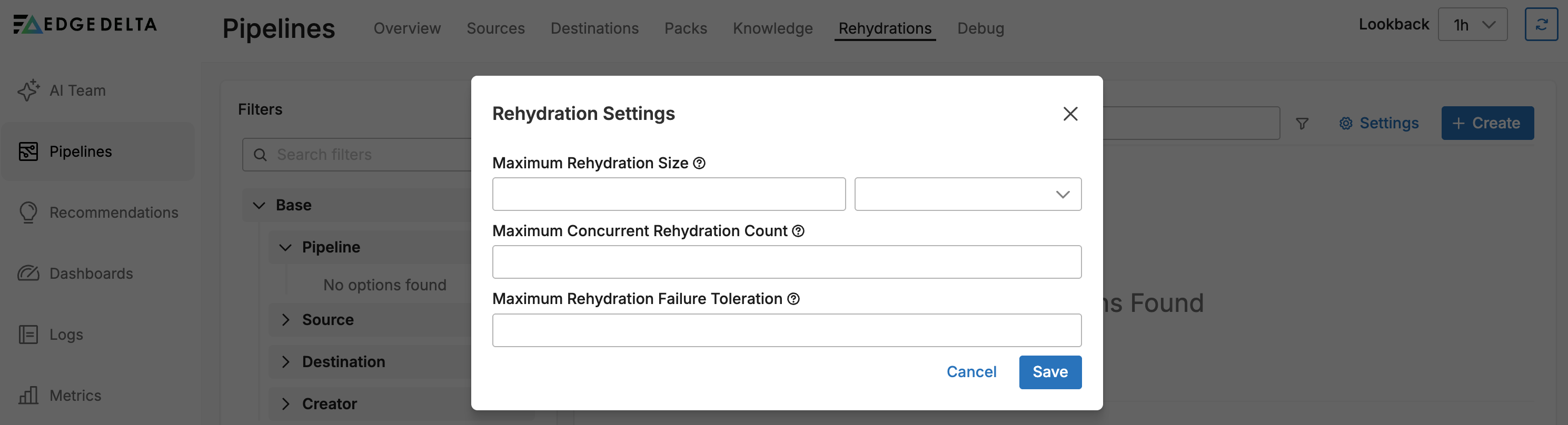This screenshot has height=425, width=1568.
Task: Click help icon beside Maximum Rehydration Failure Toleration
Action: [x=793, y=299]
